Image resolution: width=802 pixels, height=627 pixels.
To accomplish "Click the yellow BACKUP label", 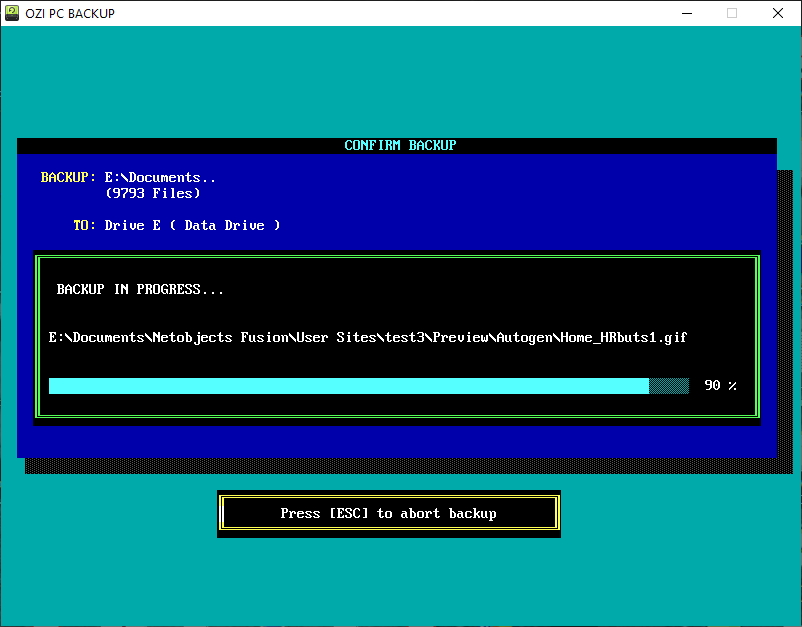I will [x=66, y=177].
